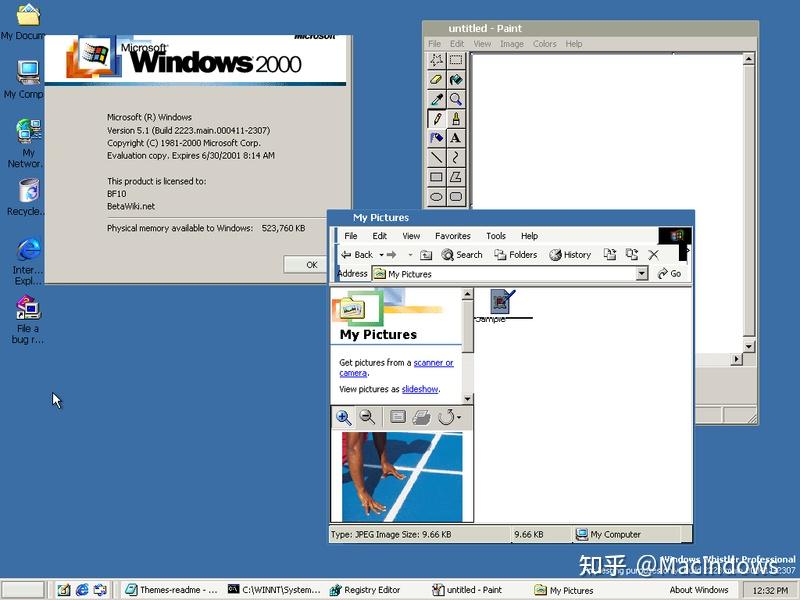This screenshot has height=600, width=800.
Task: Expand the Back button dropdown arrow
Action: [384, 255]
